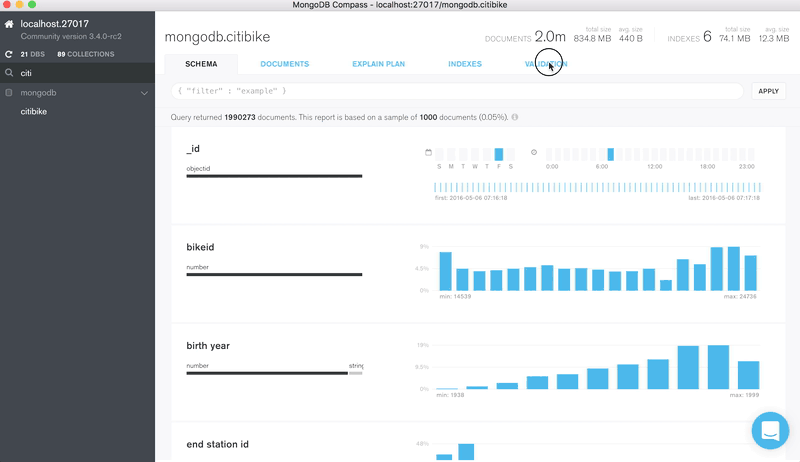
Task: Click the indexes count '6'
Action: (707, 37)
